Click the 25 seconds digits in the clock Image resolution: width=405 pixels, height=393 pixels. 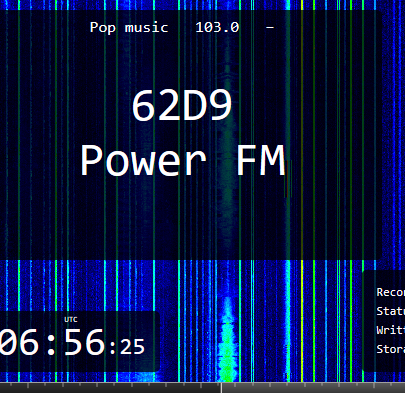click(132, 347)
